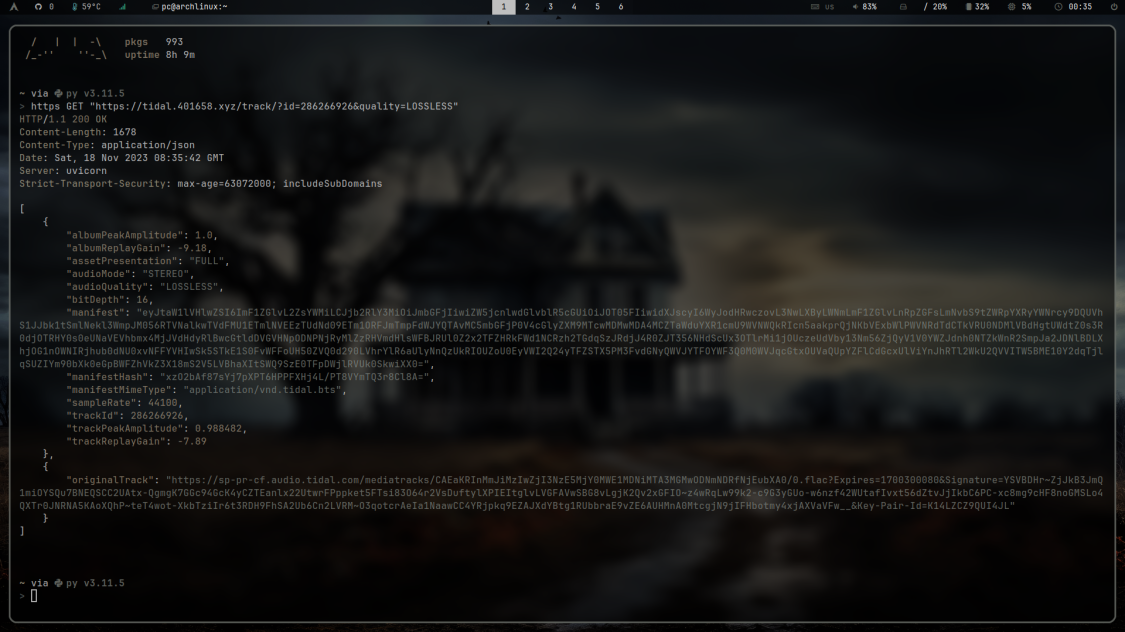This screenshot has width=1125, height=632.
Task: Click the 'pkgs 993' fetch line
Action: [x=154, y=42]
